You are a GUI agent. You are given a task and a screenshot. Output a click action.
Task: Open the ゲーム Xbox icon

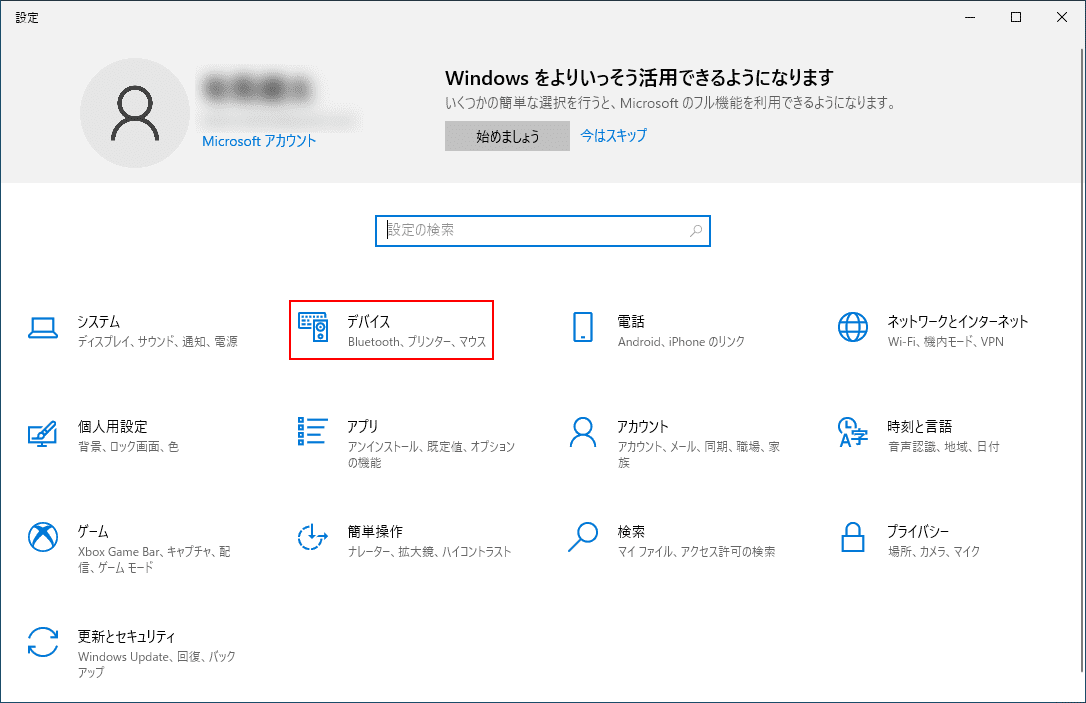[43, 537]
